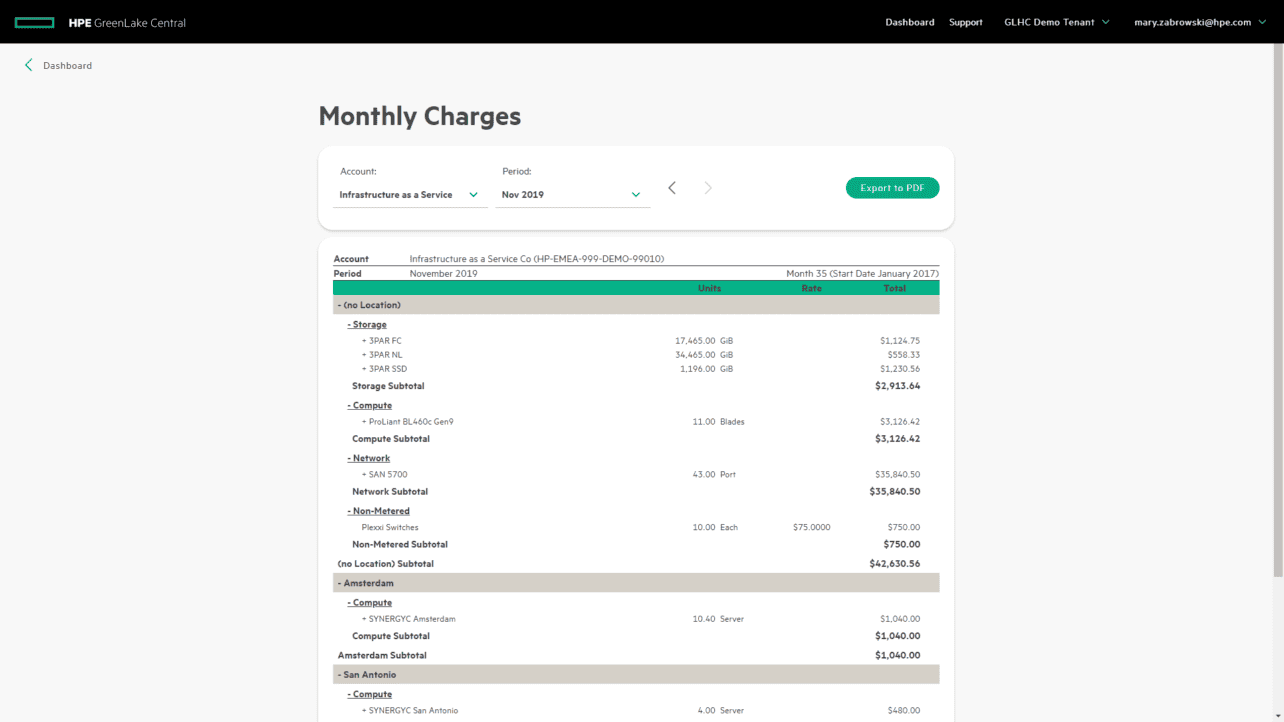
Task: Collapse the Compute group under (no Location)
Action: pyautogui.click(x=370, y=406)
